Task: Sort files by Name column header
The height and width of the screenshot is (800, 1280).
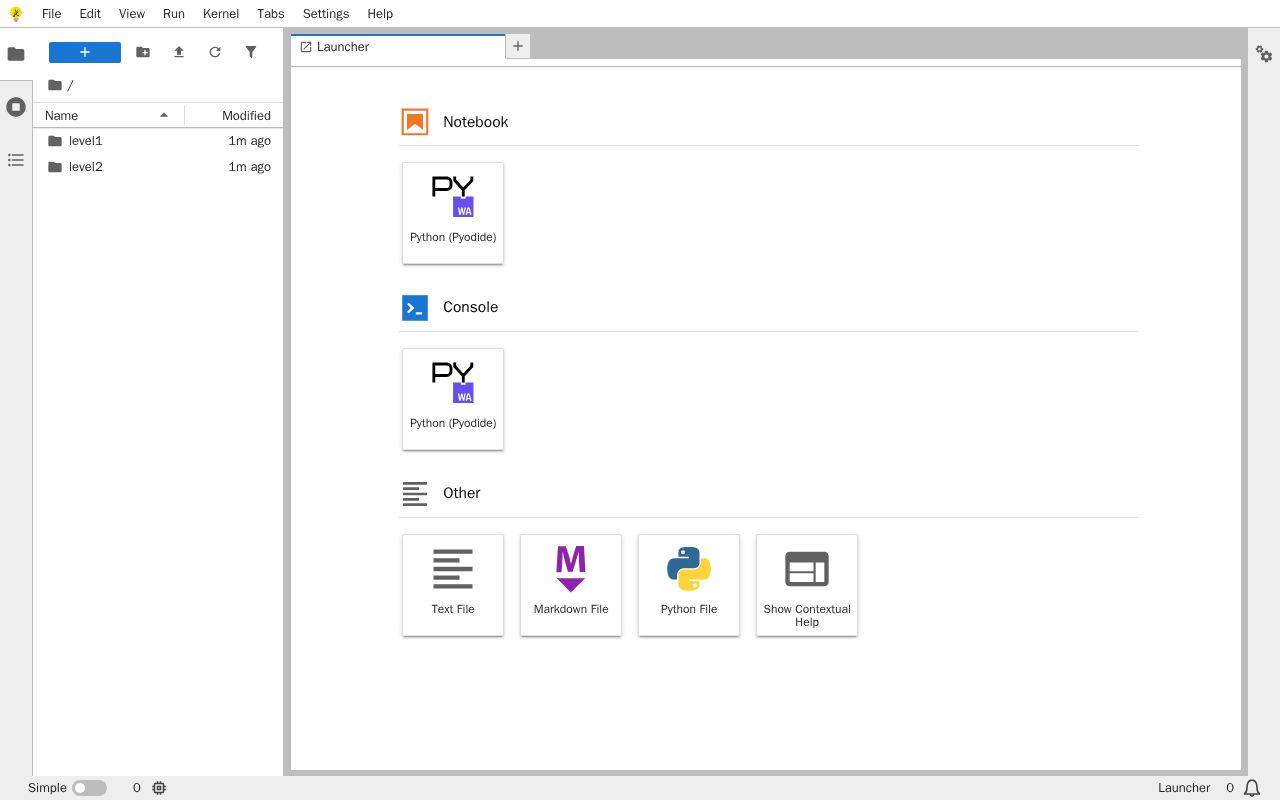Action: coord(108,115)
